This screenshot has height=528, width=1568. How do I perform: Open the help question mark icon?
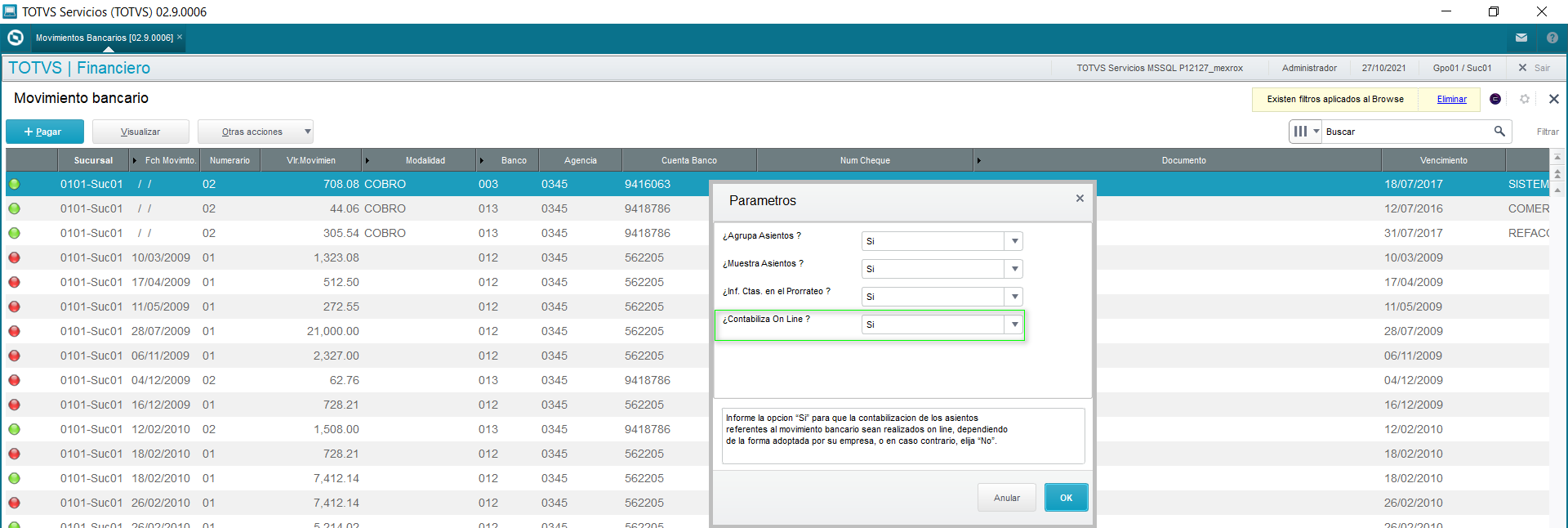[x=1552, y=38]
